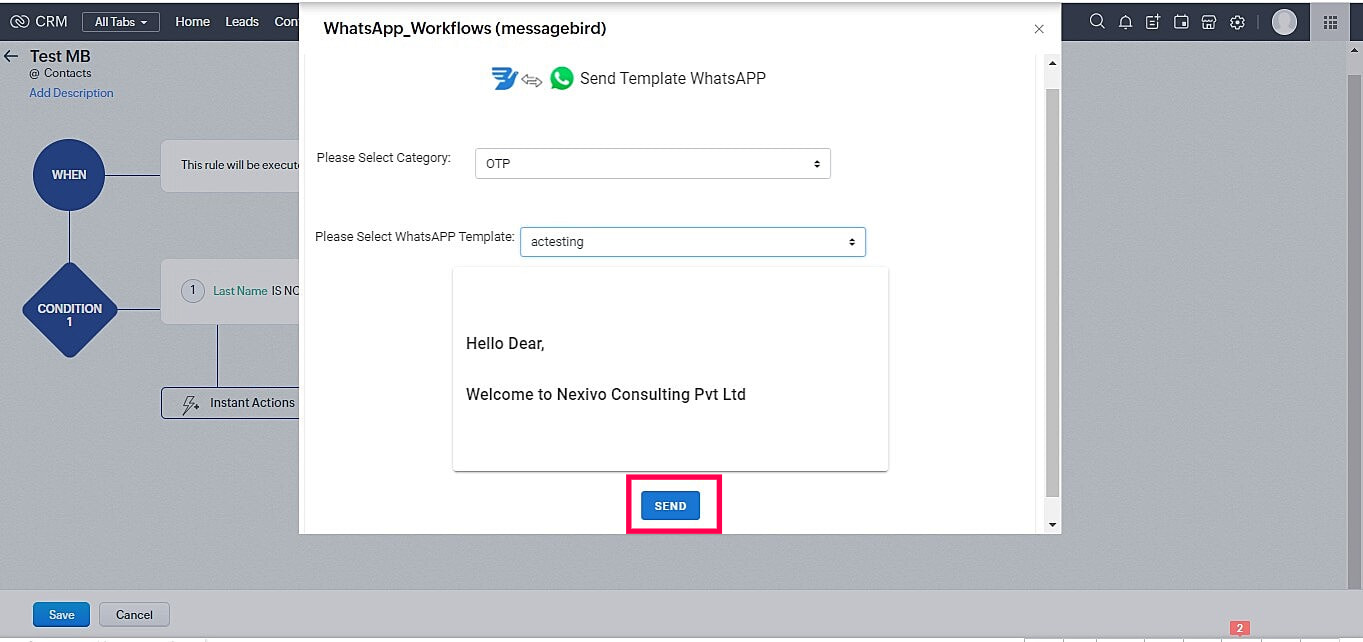Click the Add Description link

point(71,93)
